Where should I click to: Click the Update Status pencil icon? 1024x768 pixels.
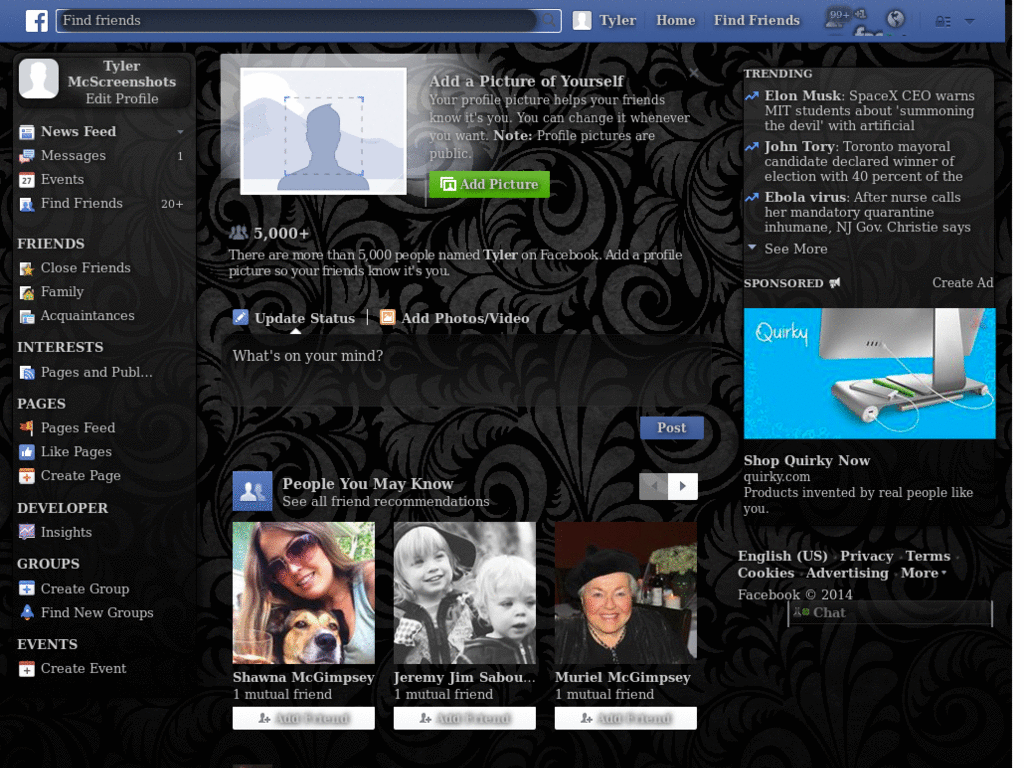point(240,317)
